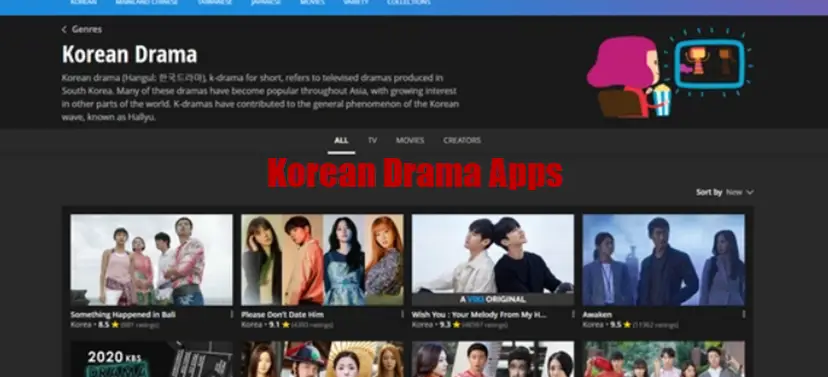Switch to the CREATORS filter tab
Viewport: 828px width, 377px height.
(x=462, y=140)
